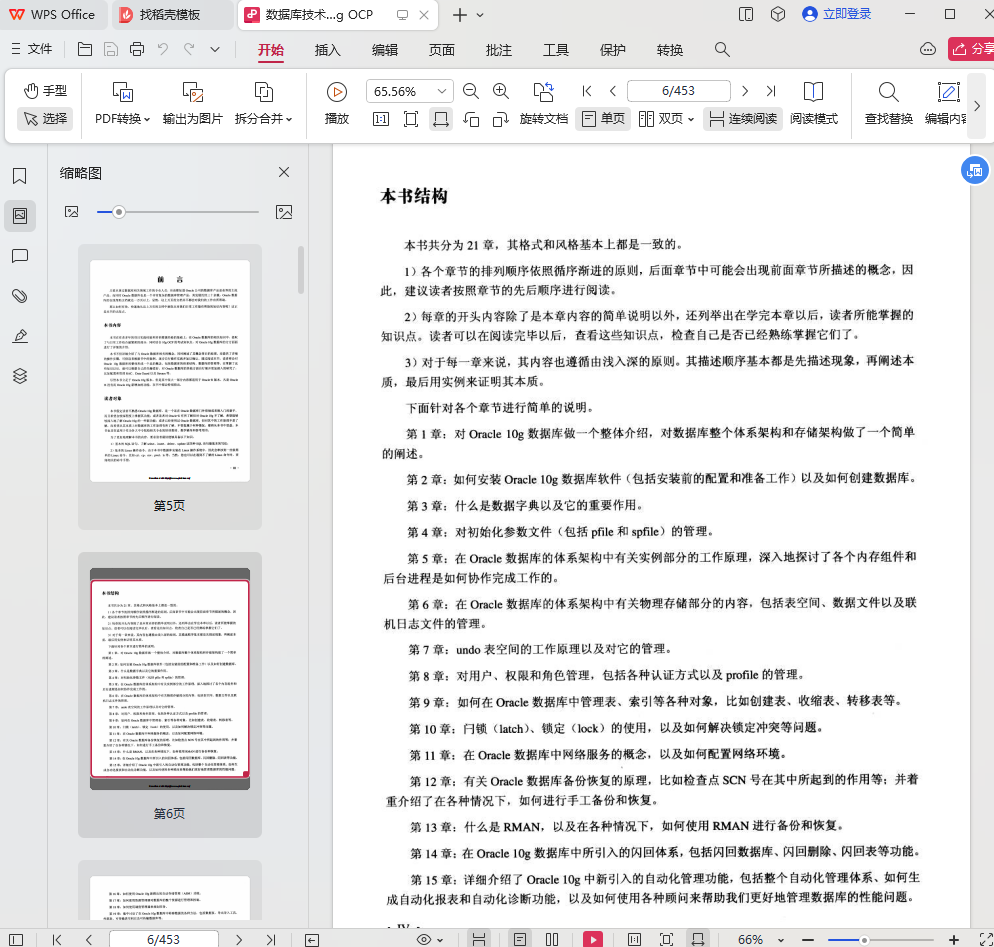Fit page with the ribbon fit-page icon
Viewport: 994px width, 947px height.
pos(411,119)
